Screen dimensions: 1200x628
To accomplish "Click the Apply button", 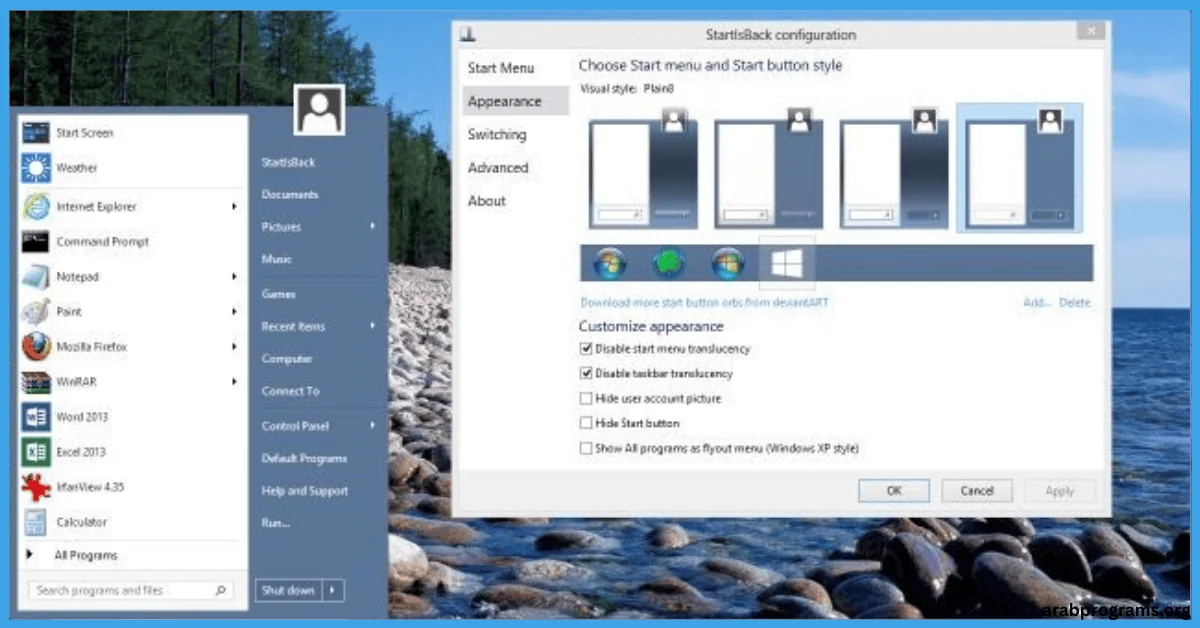I will [x=1060, y=491].
